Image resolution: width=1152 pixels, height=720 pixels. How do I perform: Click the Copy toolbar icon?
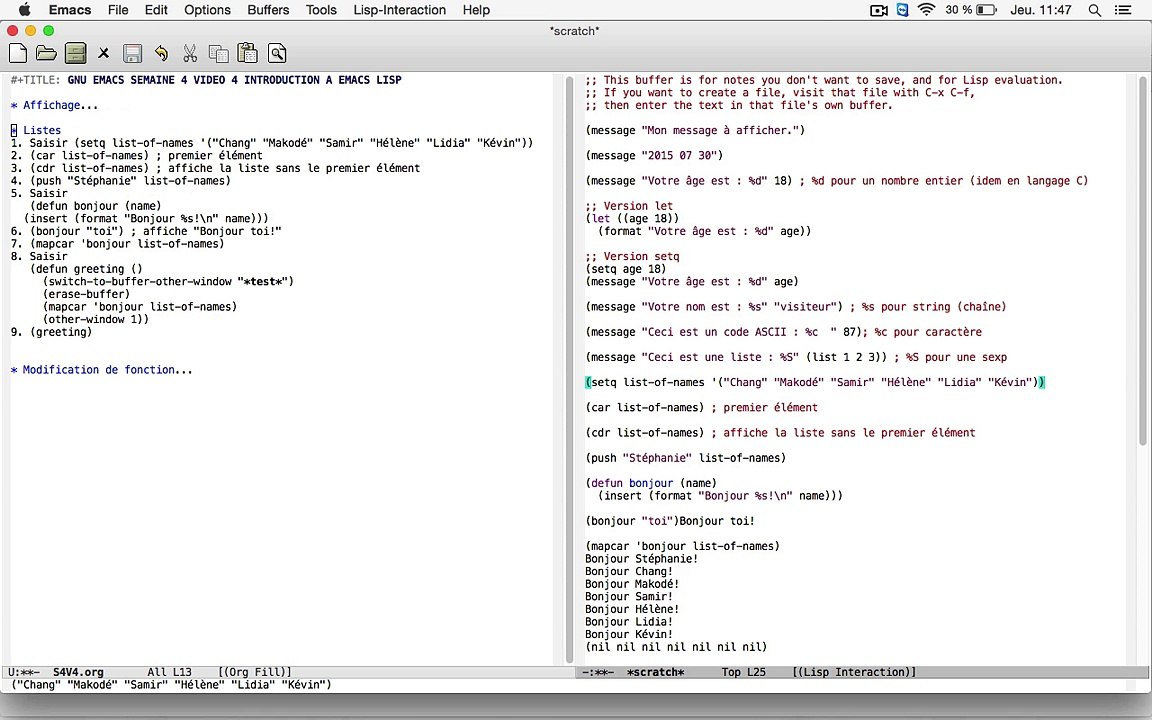pyautogui.click(x=218, y=53)
